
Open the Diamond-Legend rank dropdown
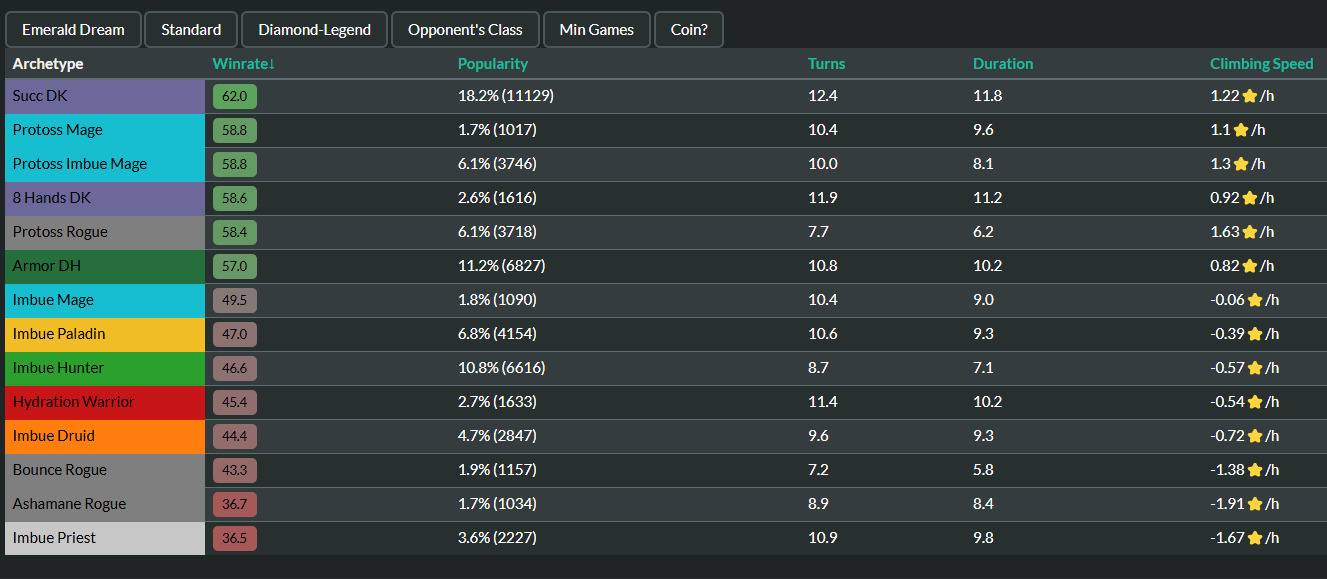[314, 30]
